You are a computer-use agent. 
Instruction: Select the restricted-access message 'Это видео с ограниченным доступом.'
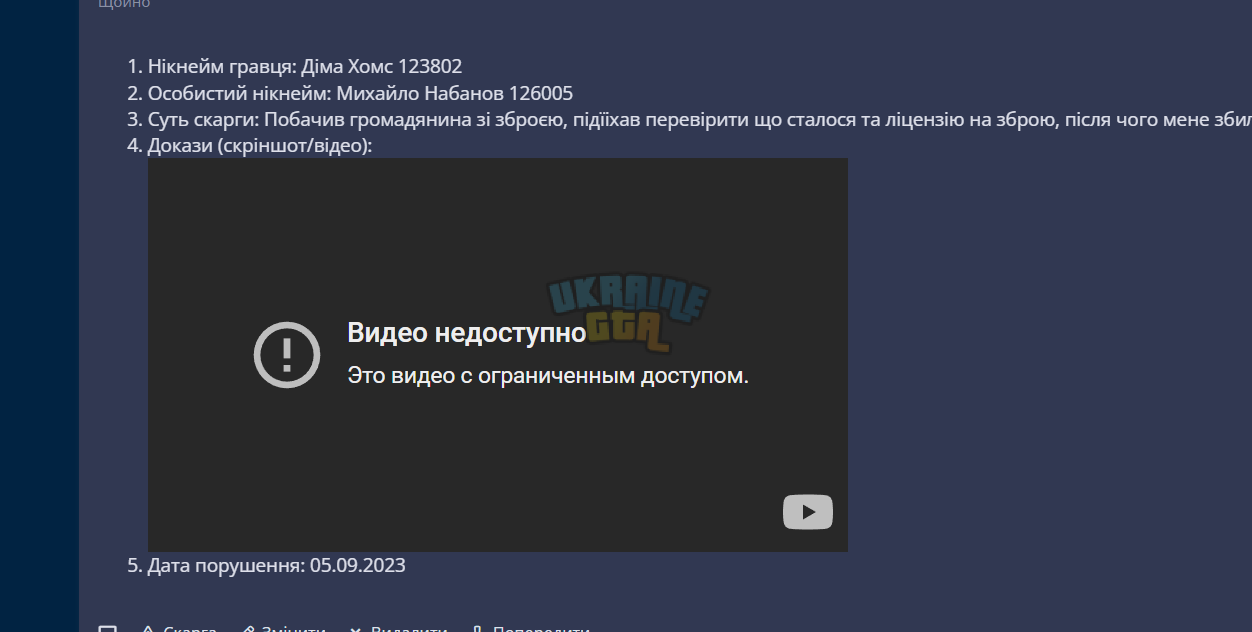click(x=548, y=376)
